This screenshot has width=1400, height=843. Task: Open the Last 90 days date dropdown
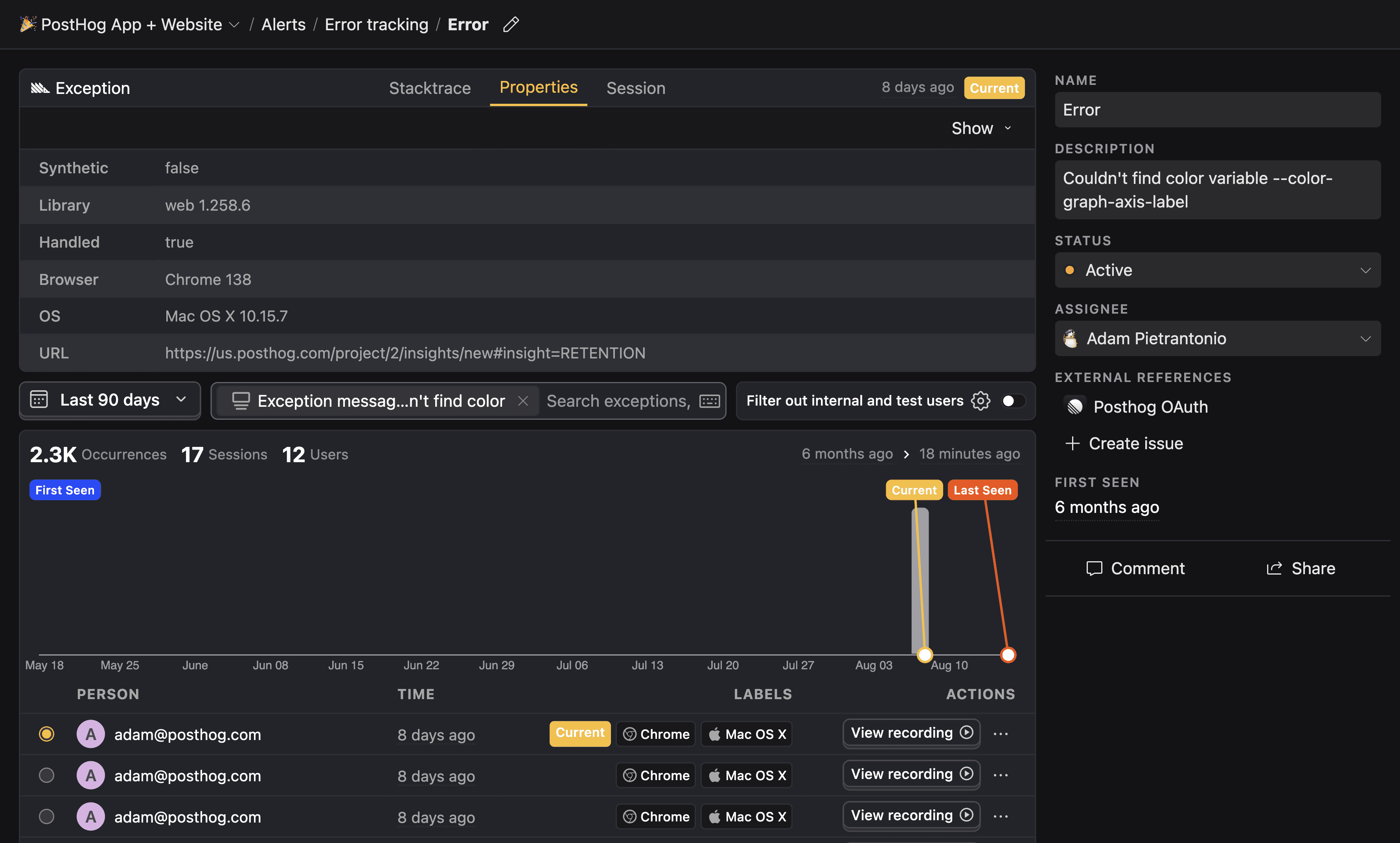point(110,400)
